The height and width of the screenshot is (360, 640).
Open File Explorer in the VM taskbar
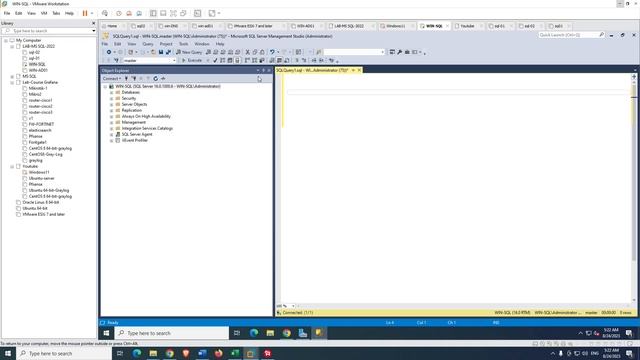coord(270,333)
